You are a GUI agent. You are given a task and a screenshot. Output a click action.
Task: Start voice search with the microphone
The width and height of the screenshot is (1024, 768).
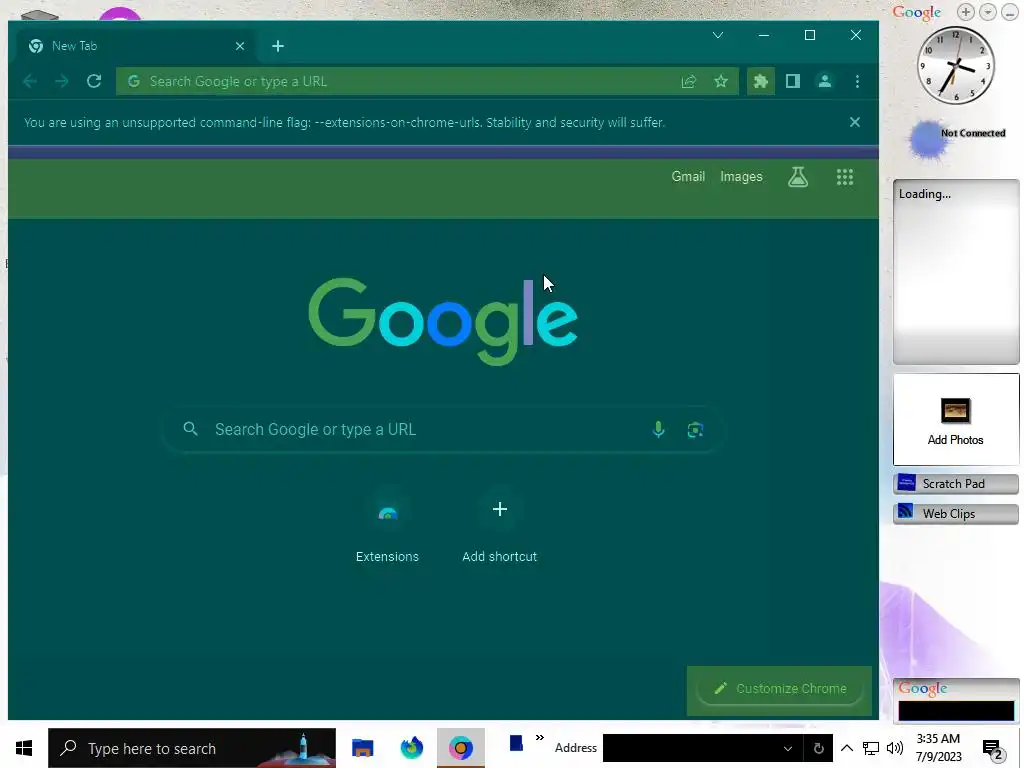click(x=658, y=429)
